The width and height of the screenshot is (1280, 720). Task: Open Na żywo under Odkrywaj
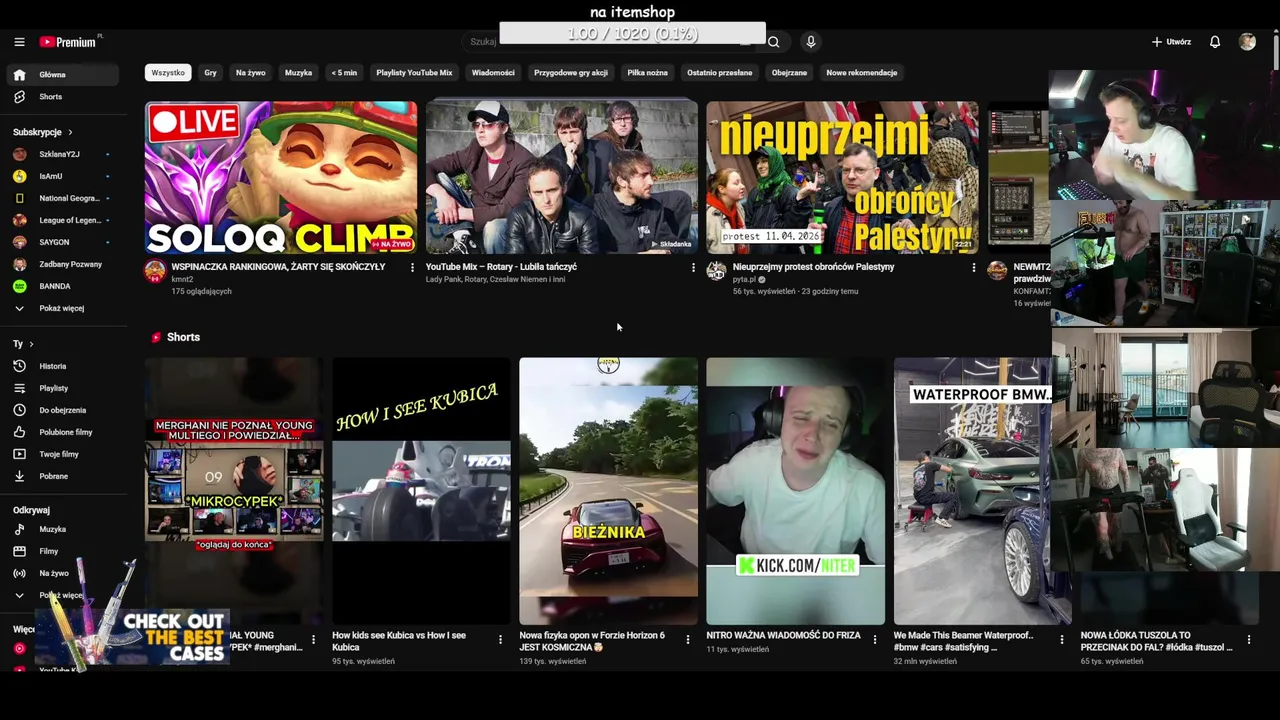[x=63, y=573]
